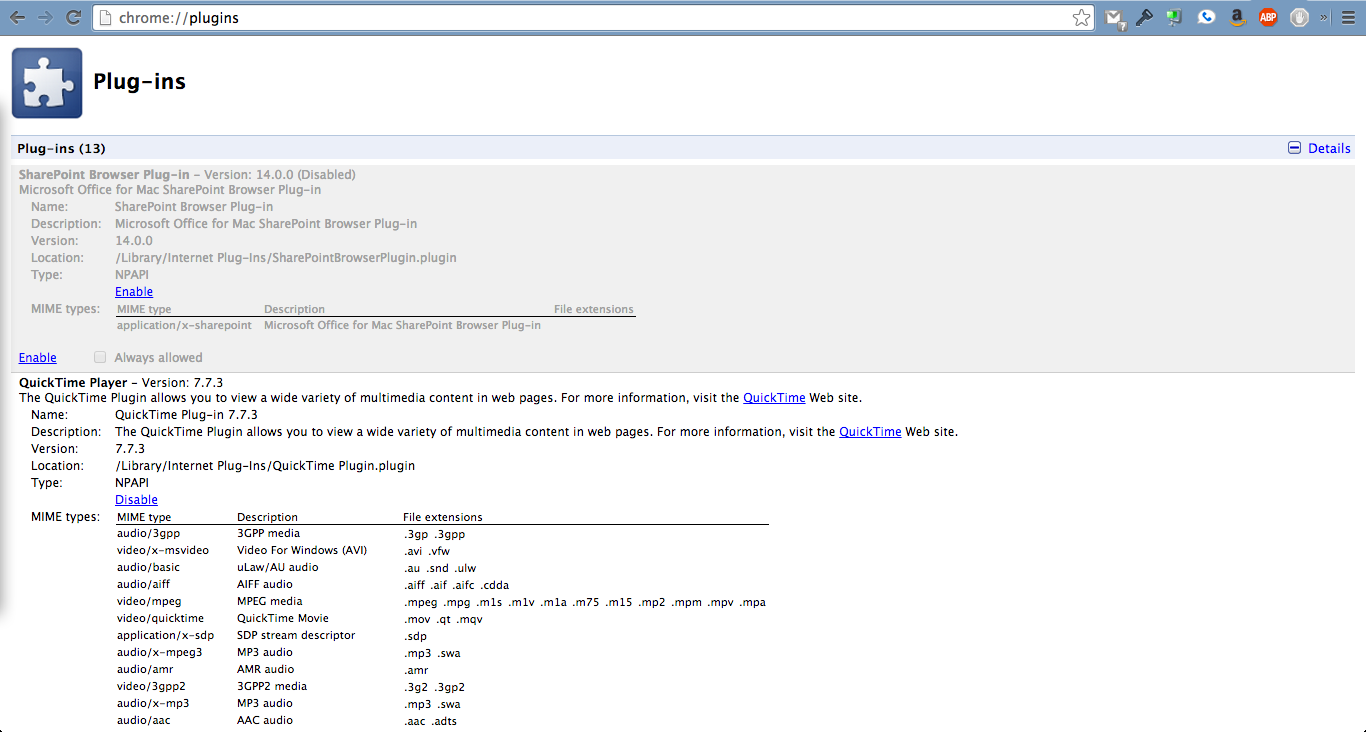Click the audio/basic MIME type
The image size is (1366, 732).
[x=148, y=568]
